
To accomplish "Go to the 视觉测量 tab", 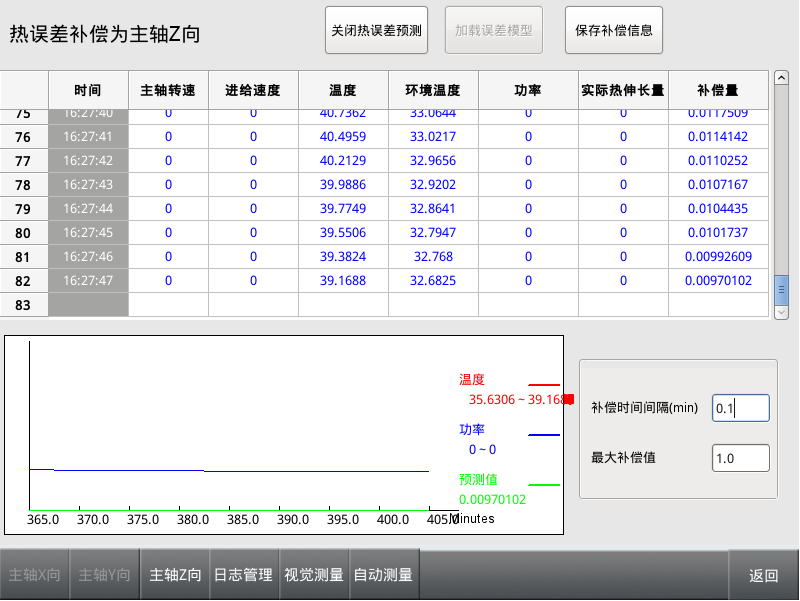I will [314, 575].
